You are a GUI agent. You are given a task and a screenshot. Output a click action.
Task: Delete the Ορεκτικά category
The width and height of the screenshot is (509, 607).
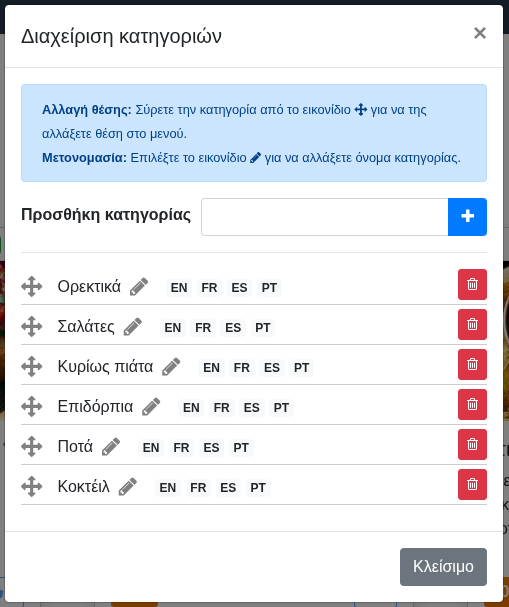click(472, 285)
